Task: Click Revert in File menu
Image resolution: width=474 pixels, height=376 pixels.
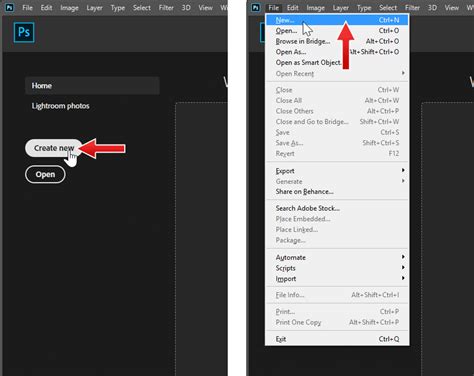Action: tap(337, 154)
